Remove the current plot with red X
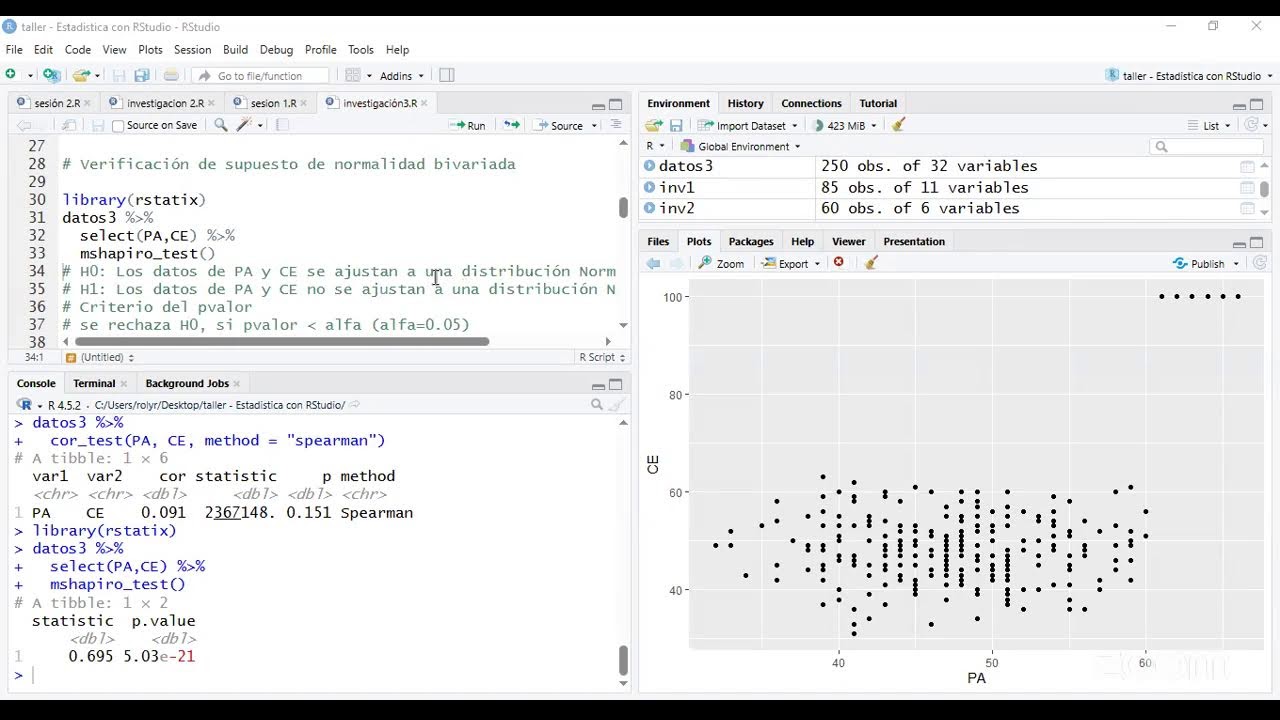 [839, 263]
